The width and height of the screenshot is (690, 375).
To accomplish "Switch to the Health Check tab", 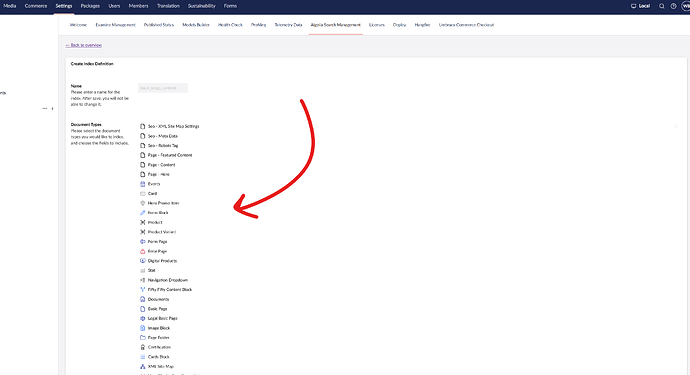I will point(230,25).
